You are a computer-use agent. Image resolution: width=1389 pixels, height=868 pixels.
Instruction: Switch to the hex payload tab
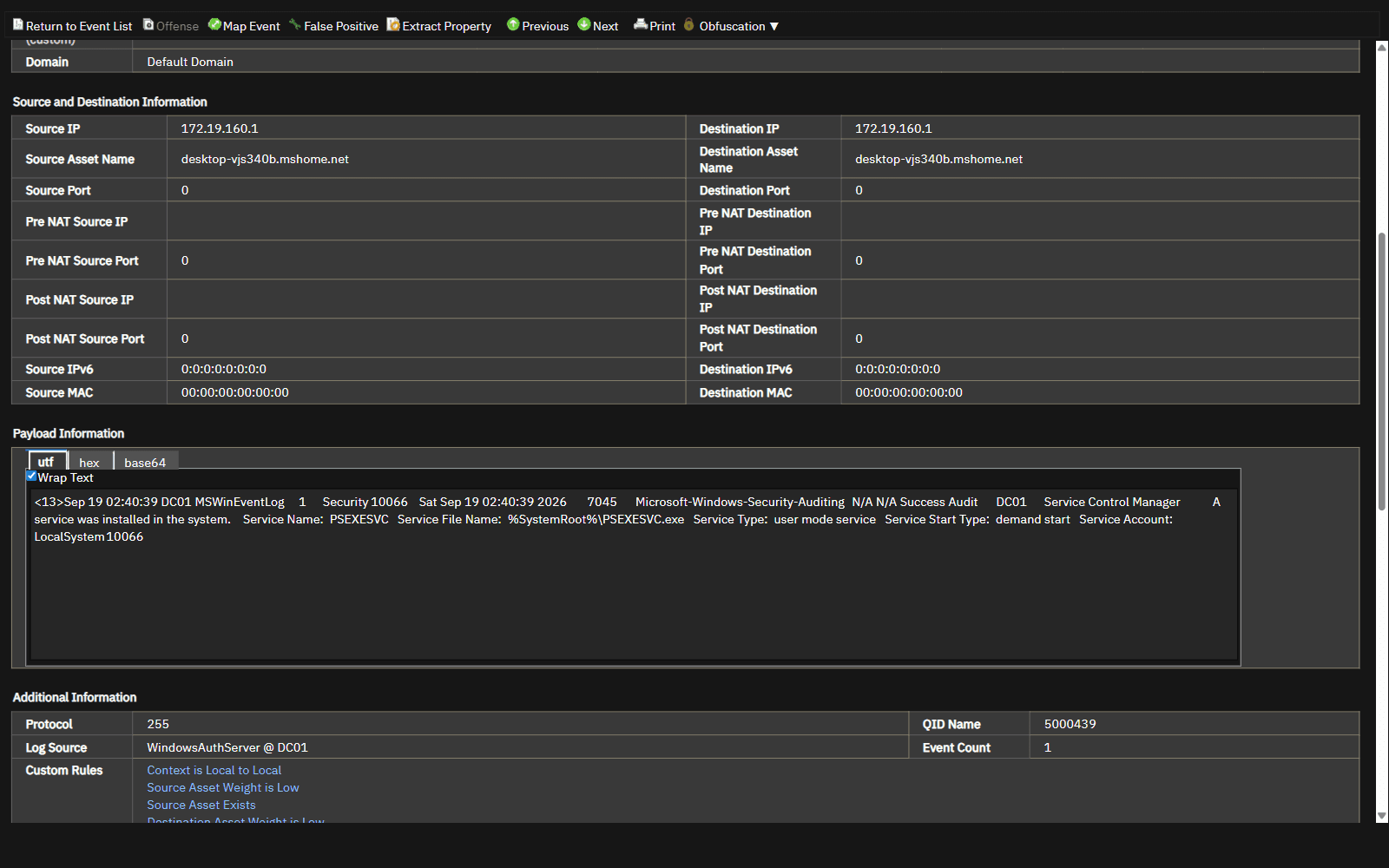tap(90, 462)
